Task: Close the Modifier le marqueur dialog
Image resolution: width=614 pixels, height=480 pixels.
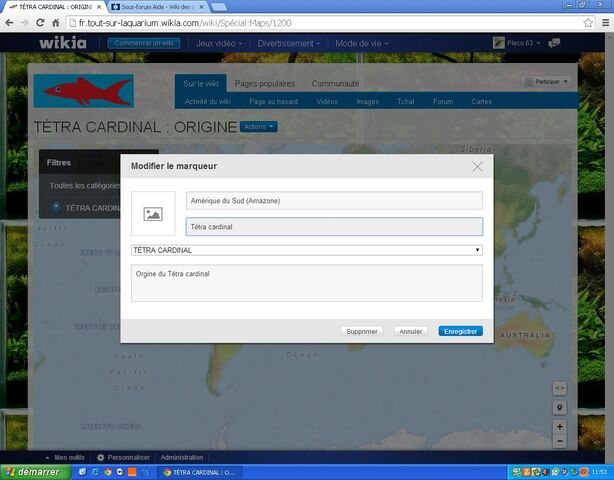Action: coord(477,167)
